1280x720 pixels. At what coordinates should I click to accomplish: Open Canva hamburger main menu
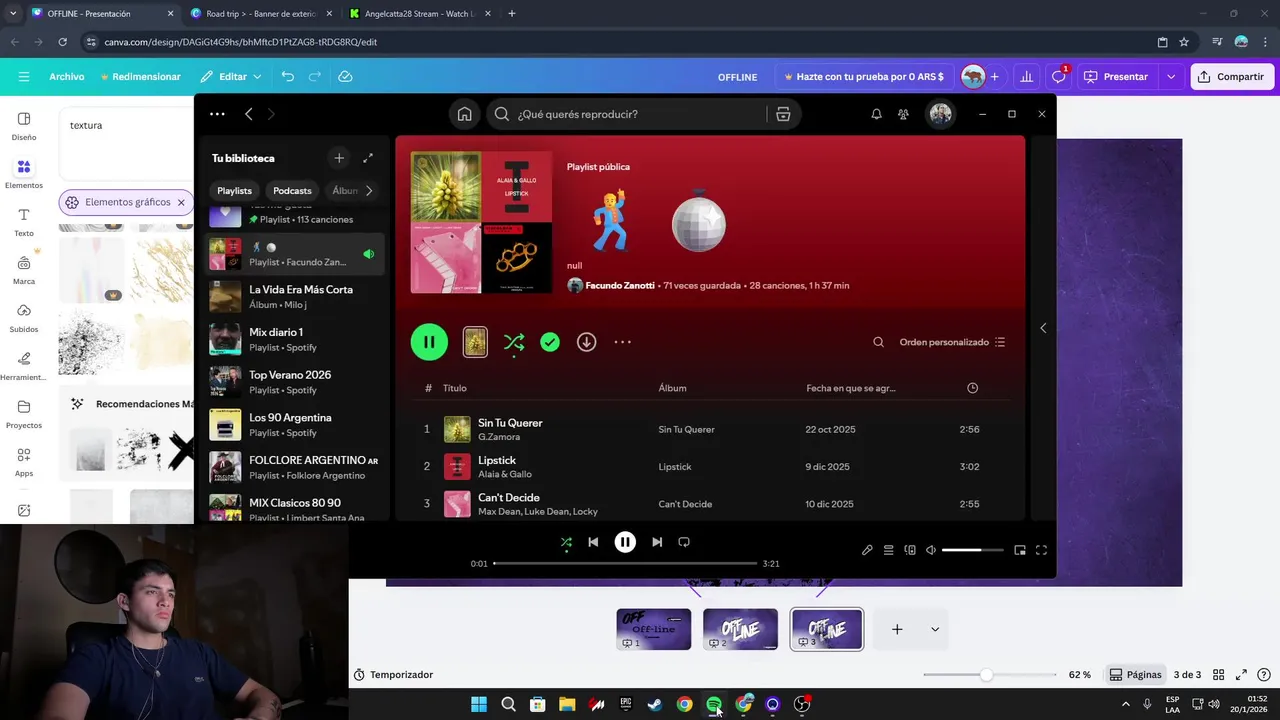[x=23, y=77]
